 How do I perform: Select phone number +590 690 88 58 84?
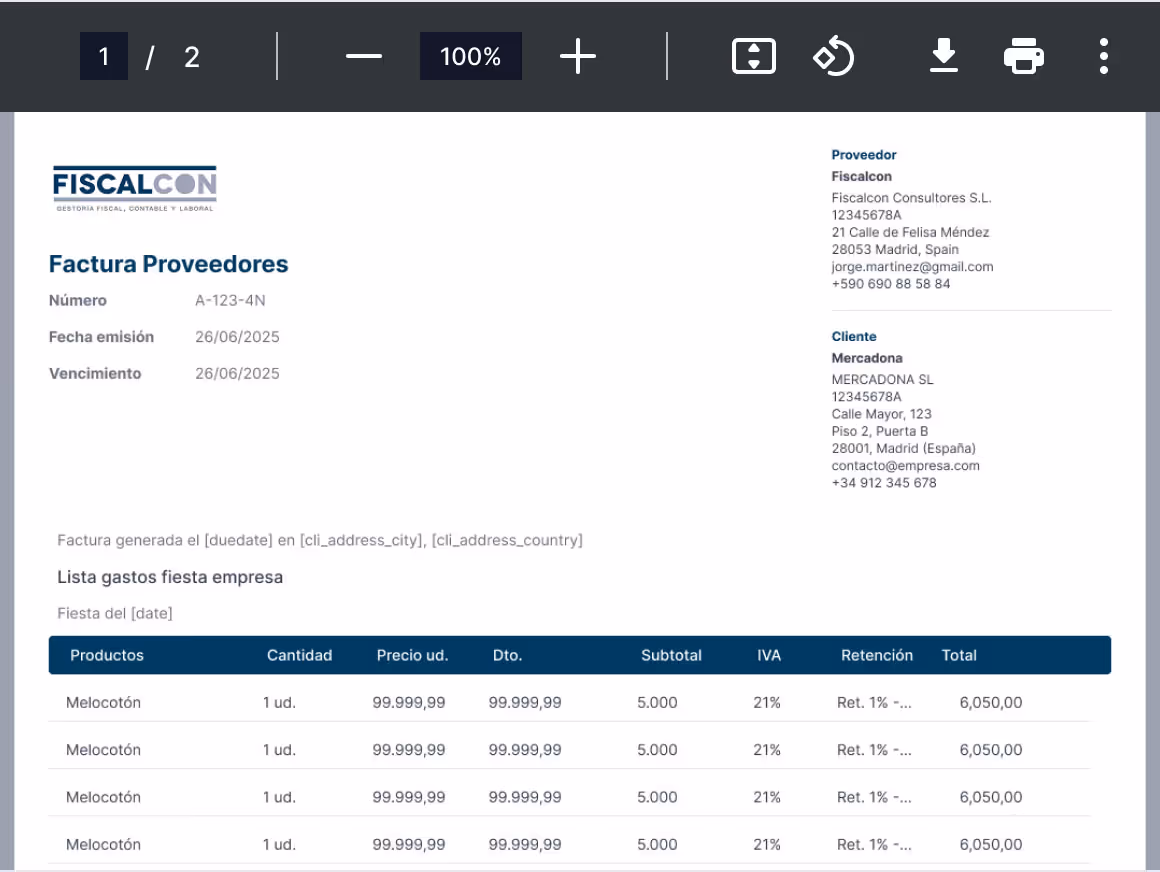tap(891, 283)
